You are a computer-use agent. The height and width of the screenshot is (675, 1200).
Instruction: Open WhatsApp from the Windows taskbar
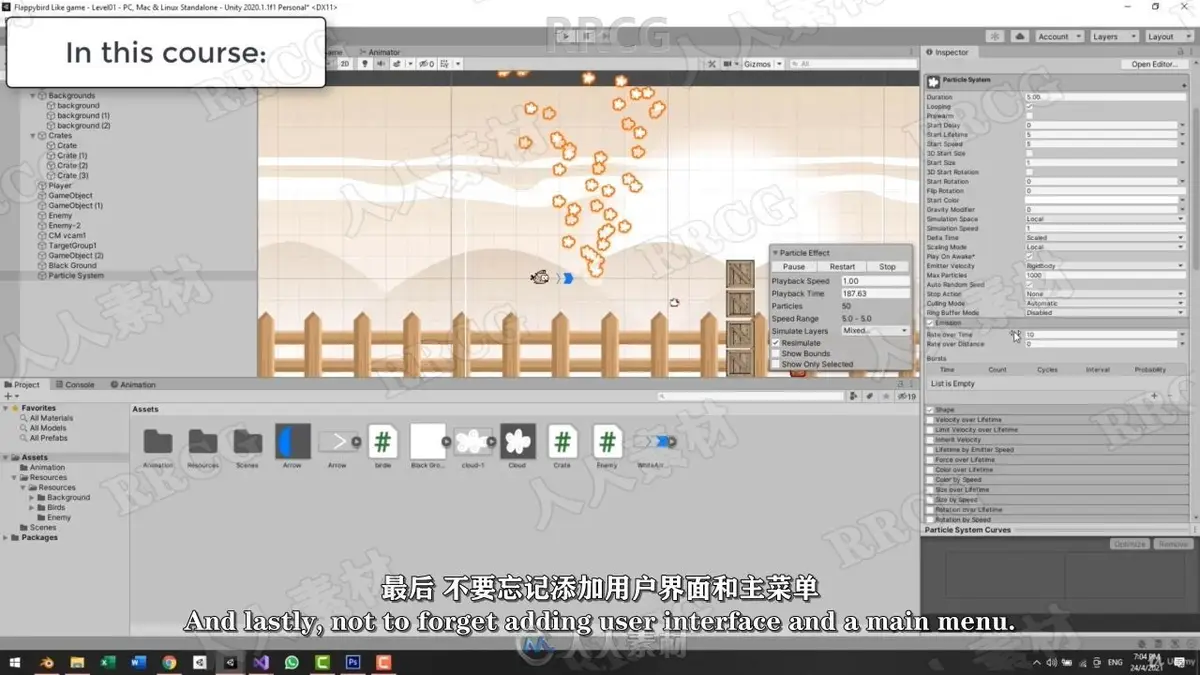292,662
